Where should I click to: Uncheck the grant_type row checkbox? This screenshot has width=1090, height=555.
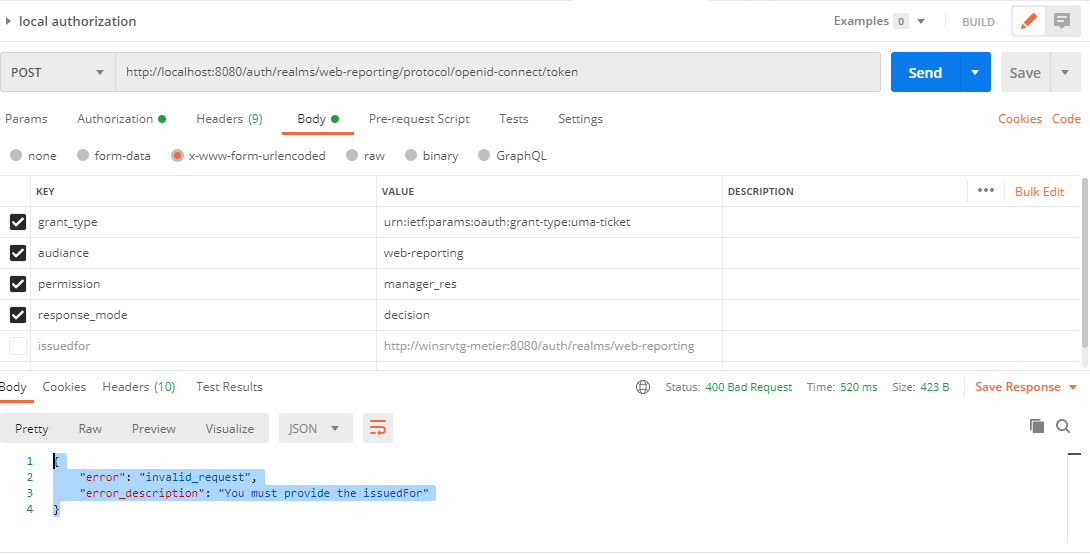[18, 223]
